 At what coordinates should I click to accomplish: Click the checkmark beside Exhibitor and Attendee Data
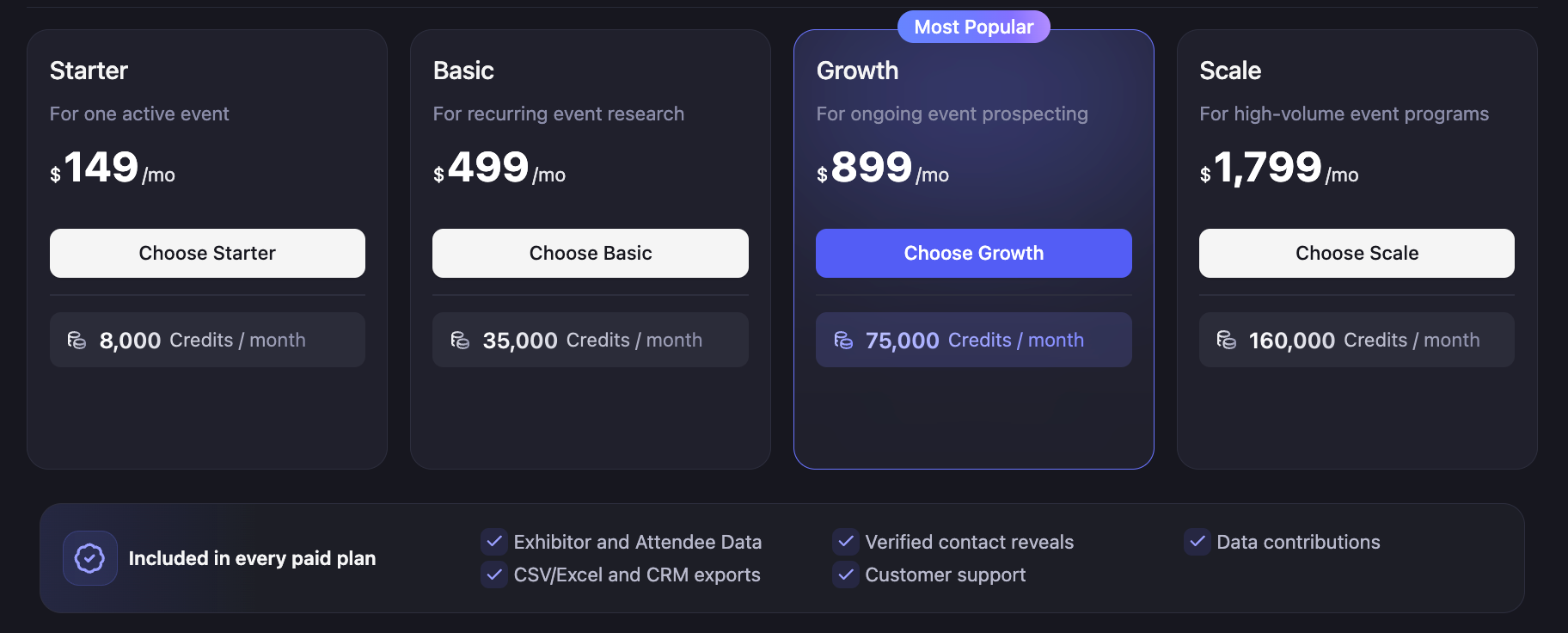coord(494,542)
